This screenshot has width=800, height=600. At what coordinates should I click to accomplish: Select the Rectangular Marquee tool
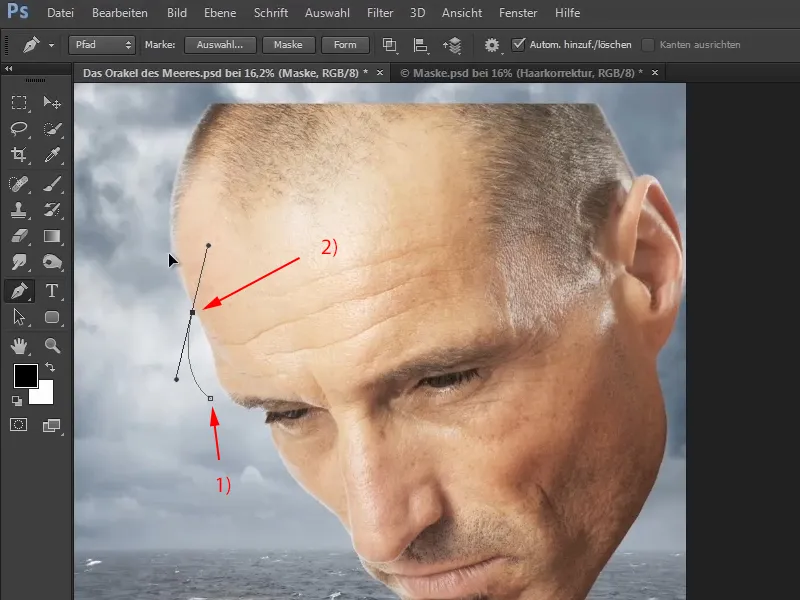pos(19,103)
